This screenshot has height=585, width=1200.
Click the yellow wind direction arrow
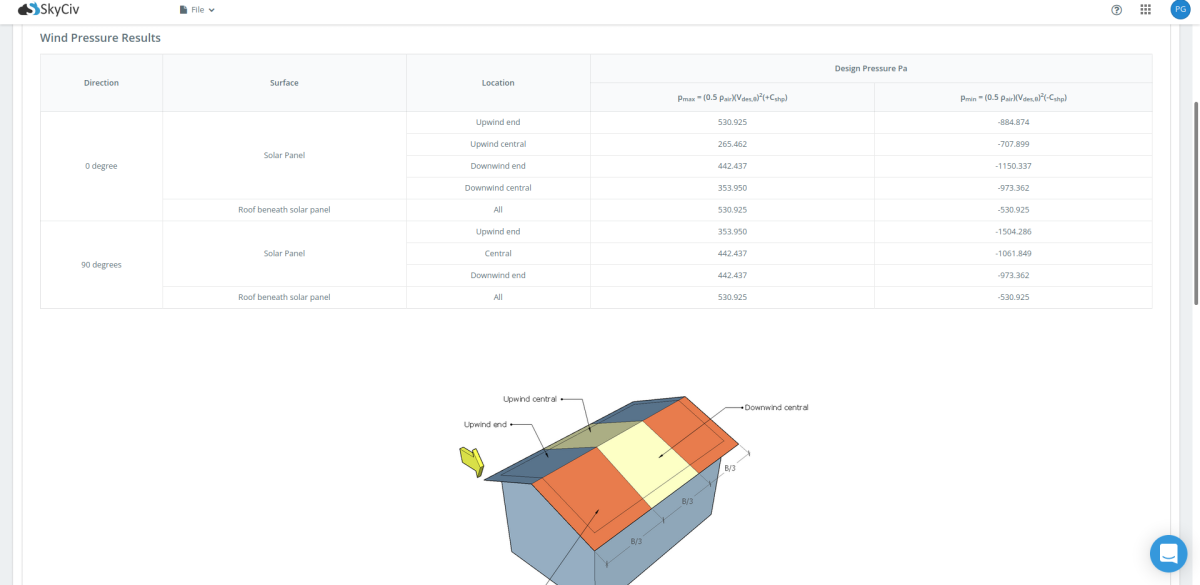pyautogui.click(x=471, y=461)
